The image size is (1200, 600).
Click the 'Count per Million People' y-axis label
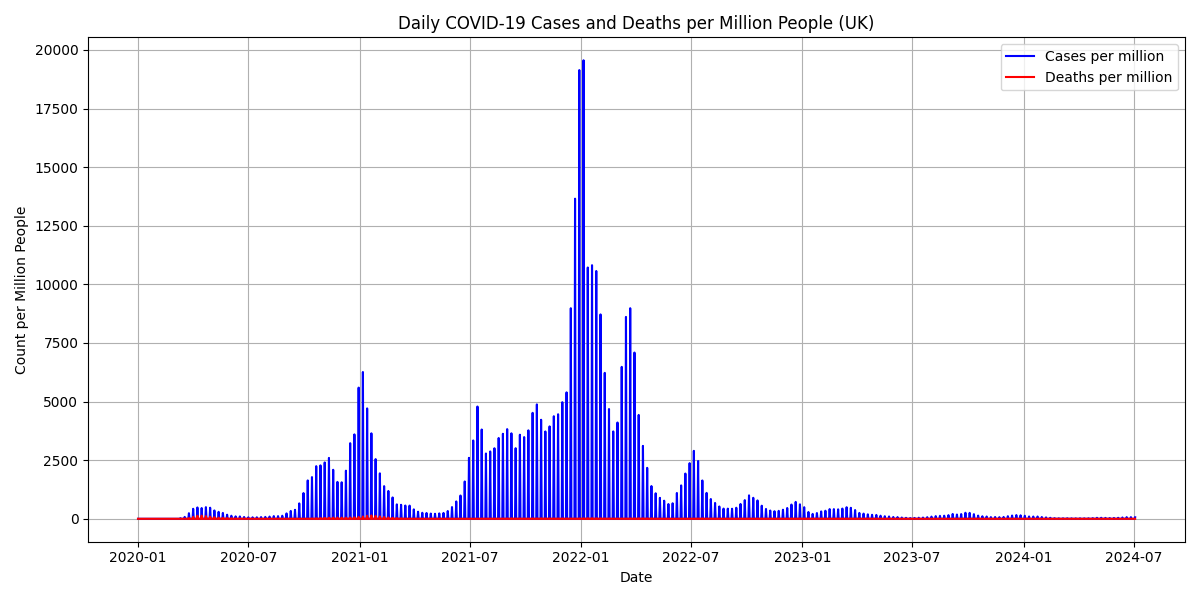pyautogui.click(x=21, y=290)
